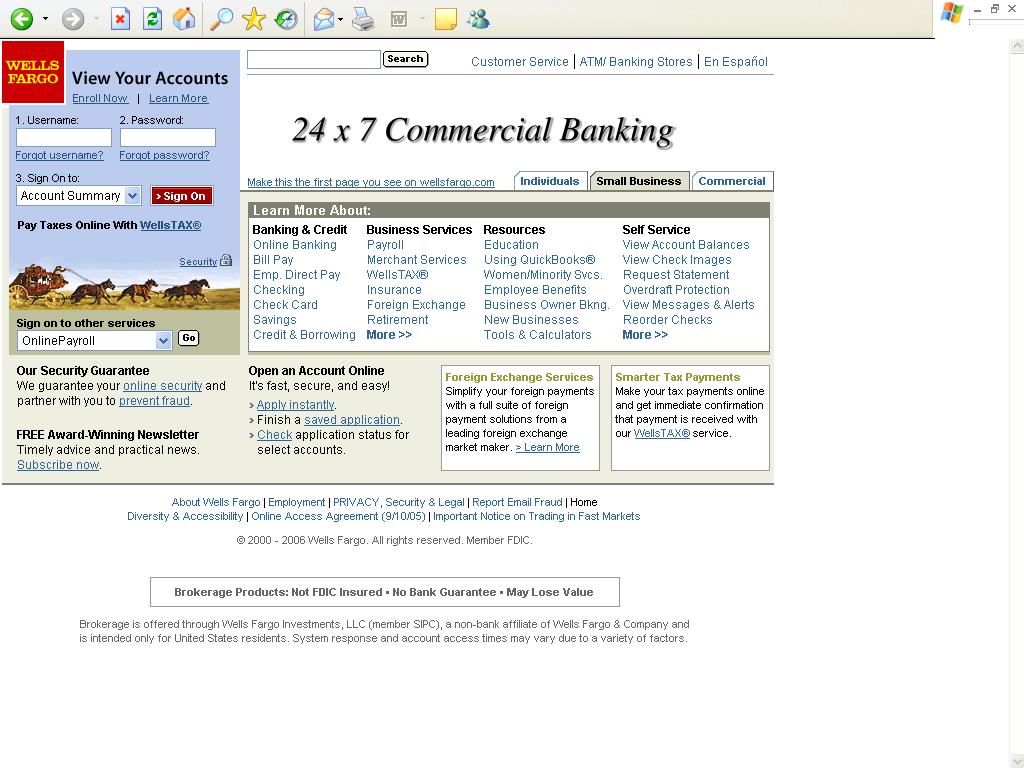Image resolution: width=1024 pixels, height=768 pixels.
Task: Open the saved application link
Action: point(352,419)
